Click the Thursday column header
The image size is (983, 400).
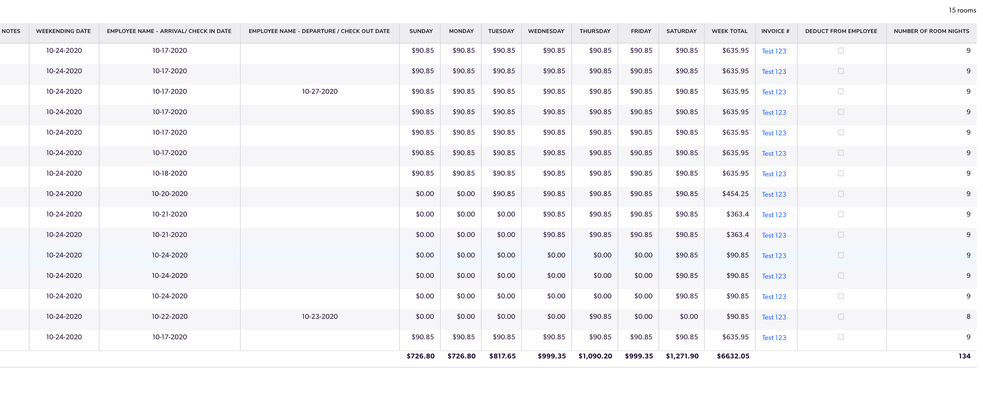[x=595, y=31]
